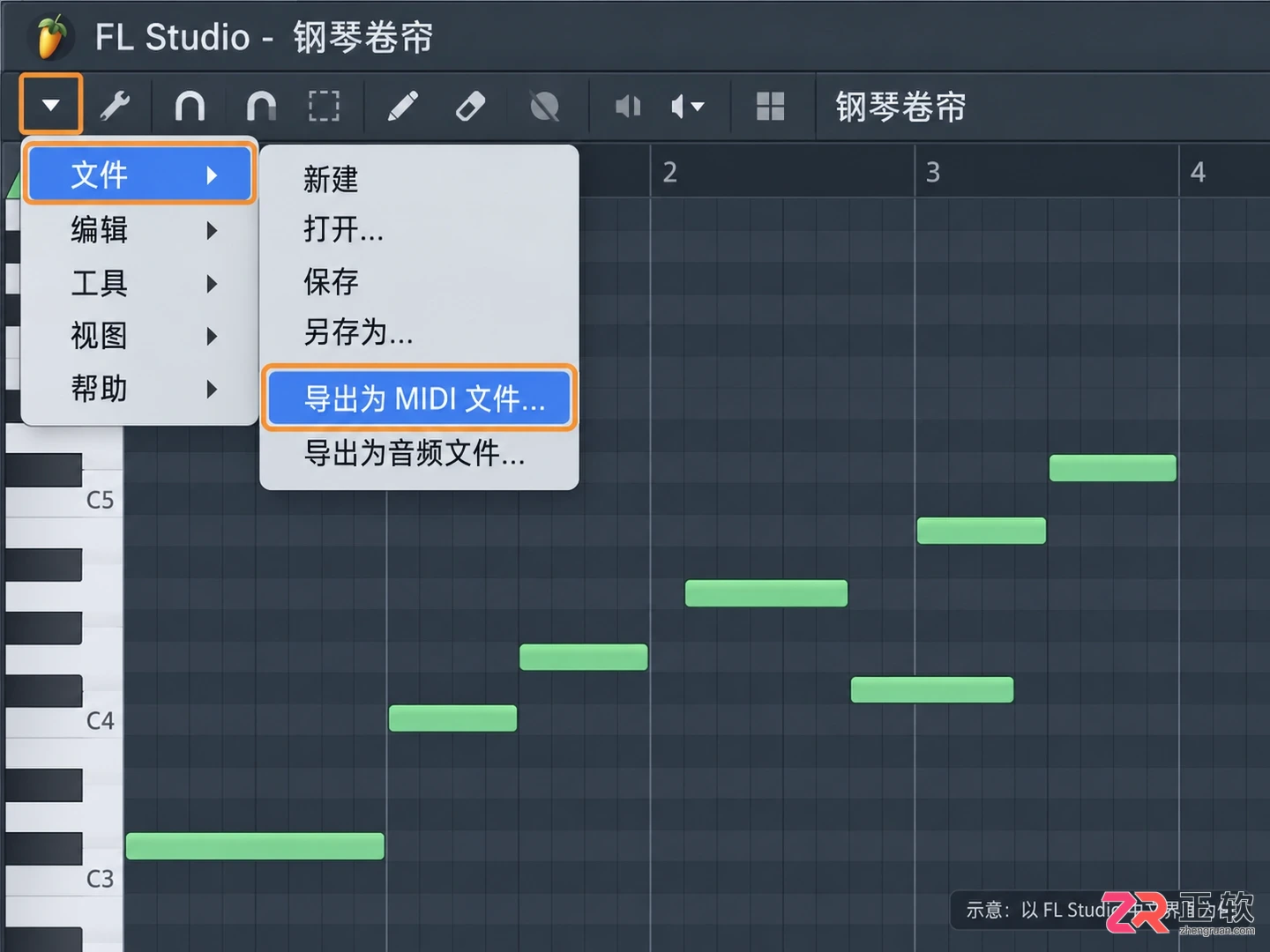This screenshot has height=952, width=1270.
Task: Select the eraser delete tool
Action: [470, 107]
